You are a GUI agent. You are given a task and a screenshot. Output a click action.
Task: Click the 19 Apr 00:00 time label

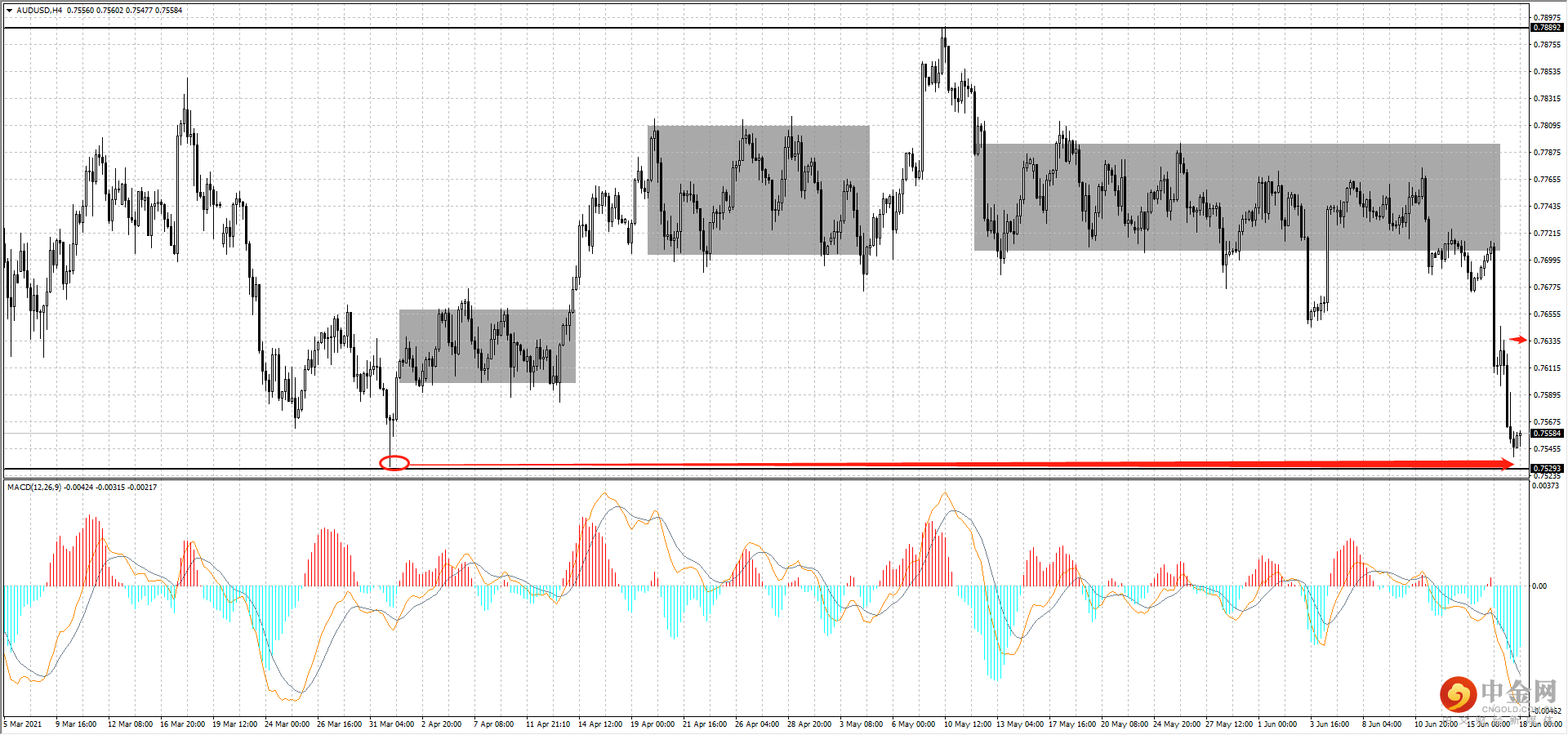[653, 724]
